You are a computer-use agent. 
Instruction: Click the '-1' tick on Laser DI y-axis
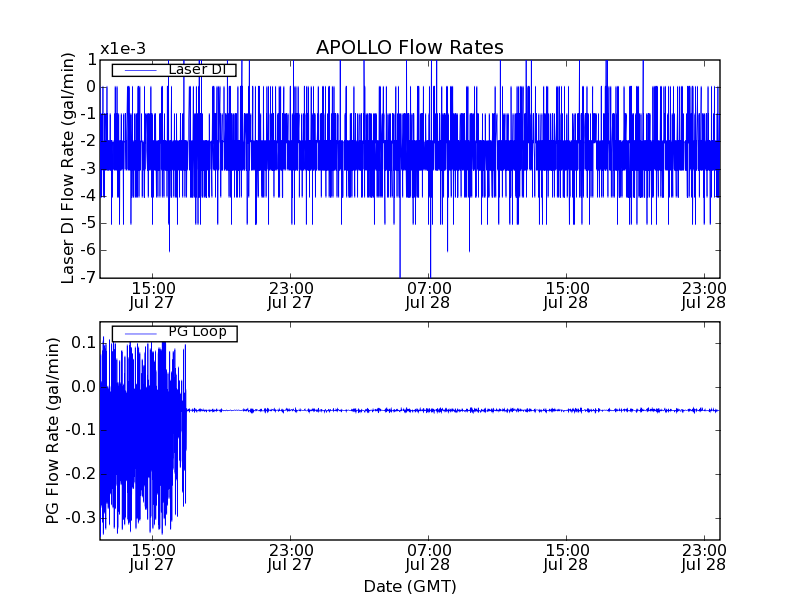click(x=88, y=114)
